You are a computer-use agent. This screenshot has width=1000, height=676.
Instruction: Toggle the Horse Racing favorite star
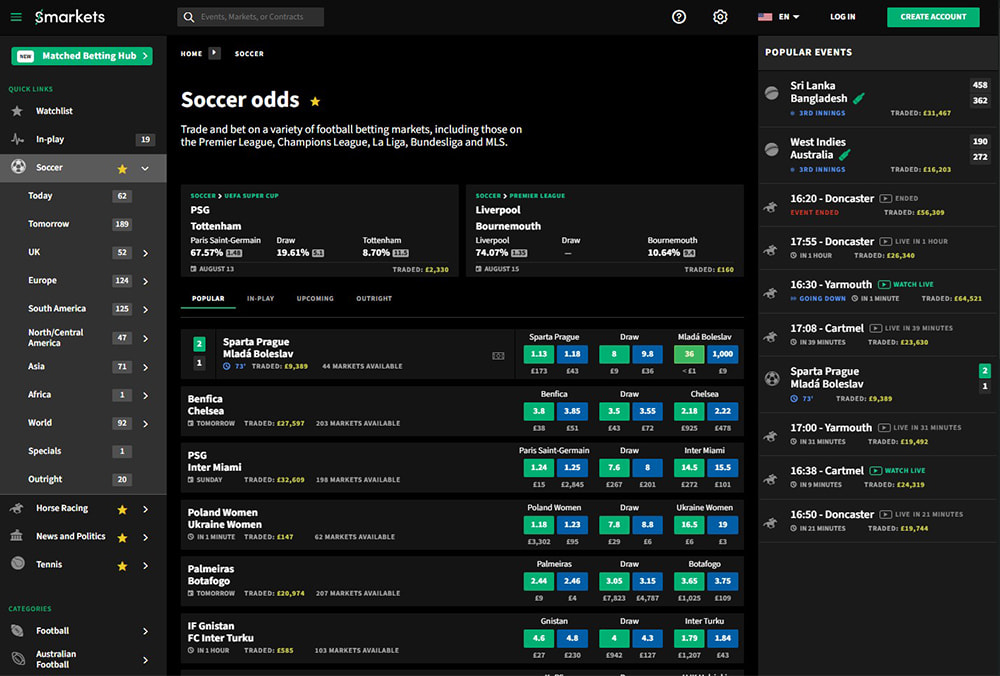click(x=122, y=509)
